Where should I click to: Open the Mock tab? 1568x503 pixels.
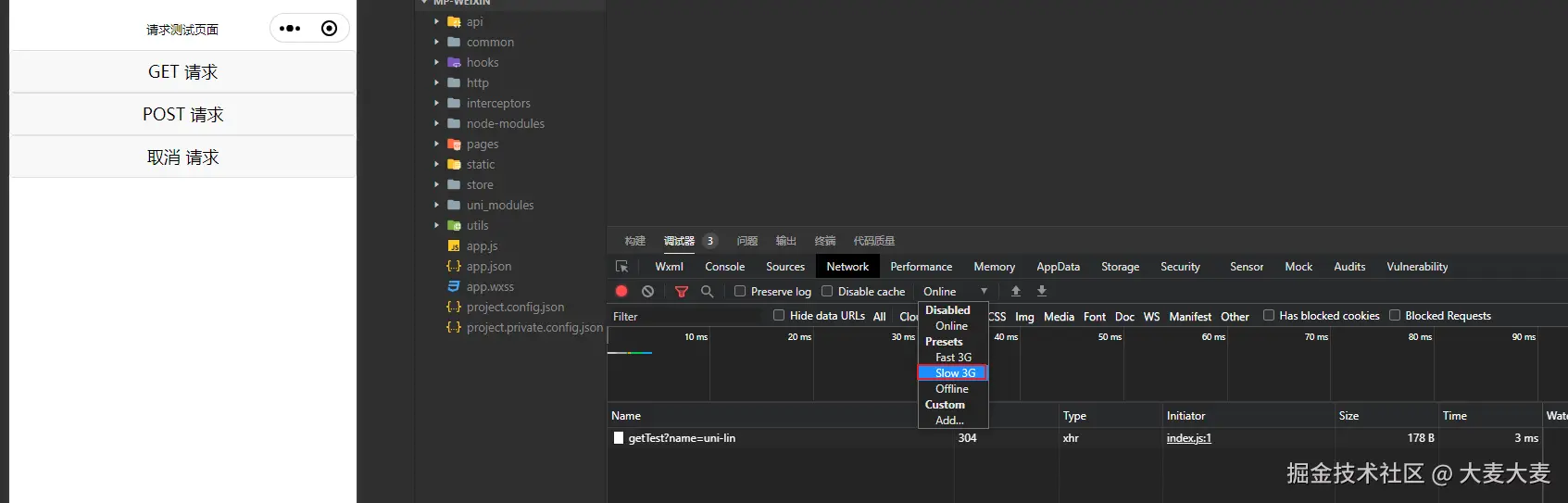click(1298, 267)
